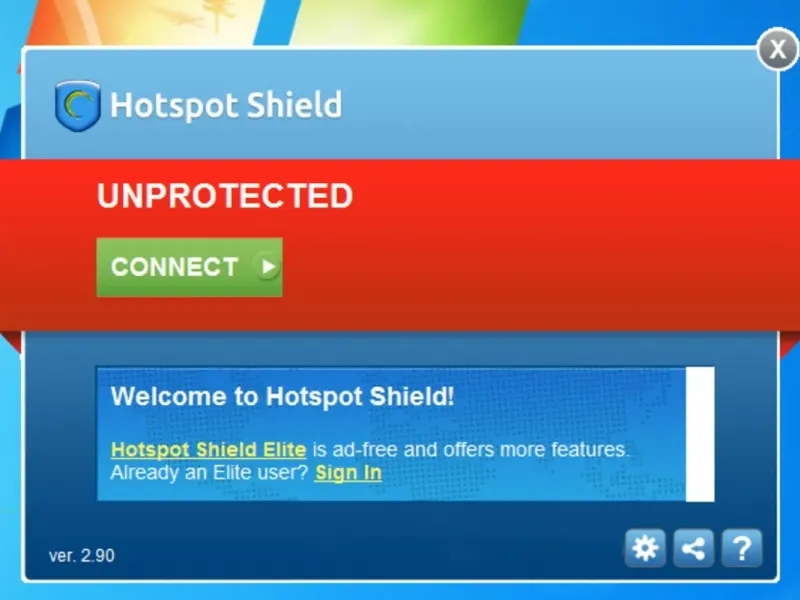Click an empty area of the red status banner
800x600 pixels.
pos(536,245)
